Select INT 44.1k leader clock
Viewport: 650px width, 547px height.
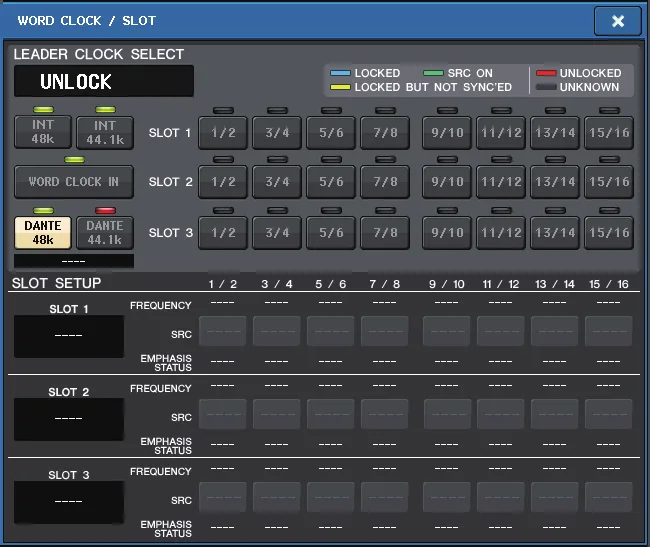click(105, 132)
